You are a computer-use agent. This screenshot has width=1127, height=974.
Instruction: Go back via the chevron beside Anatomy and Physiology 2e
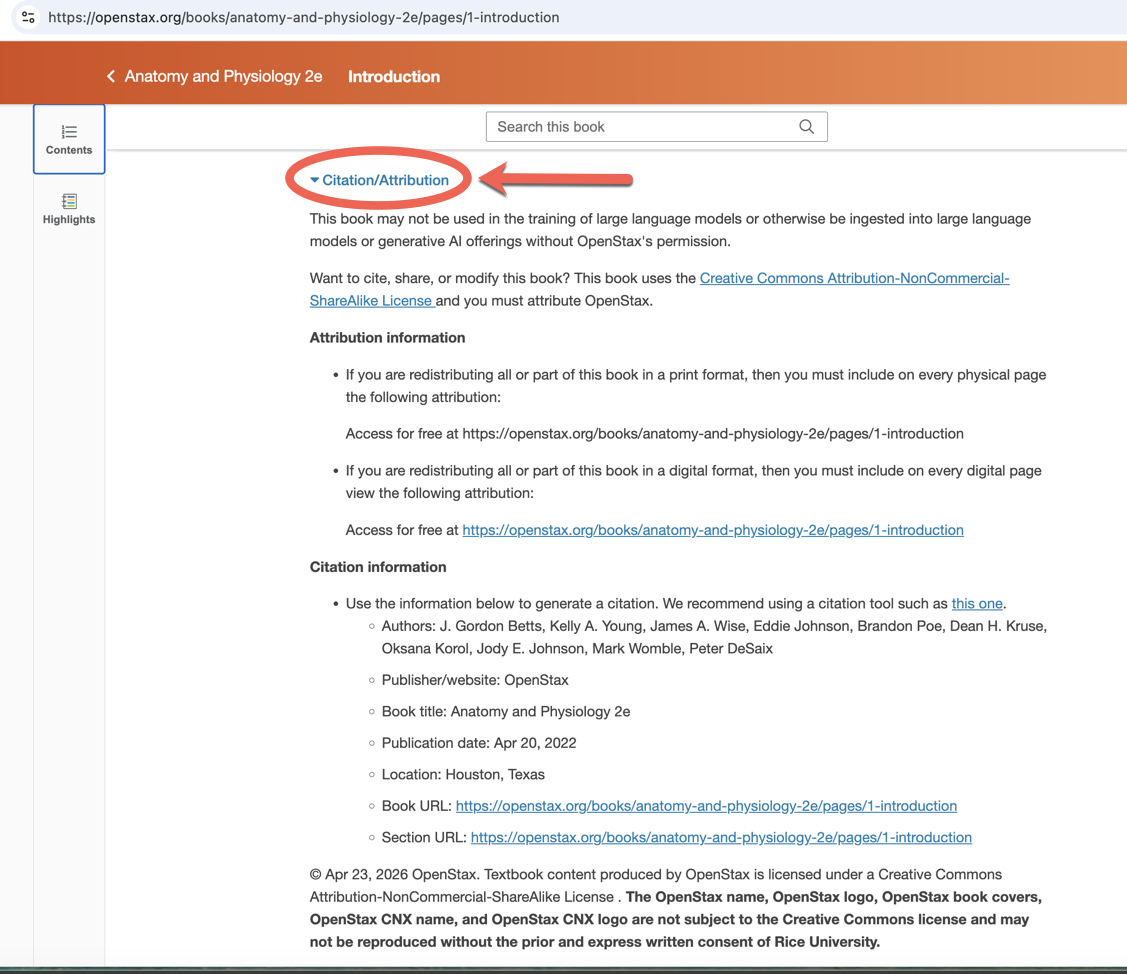pos(111,76)
